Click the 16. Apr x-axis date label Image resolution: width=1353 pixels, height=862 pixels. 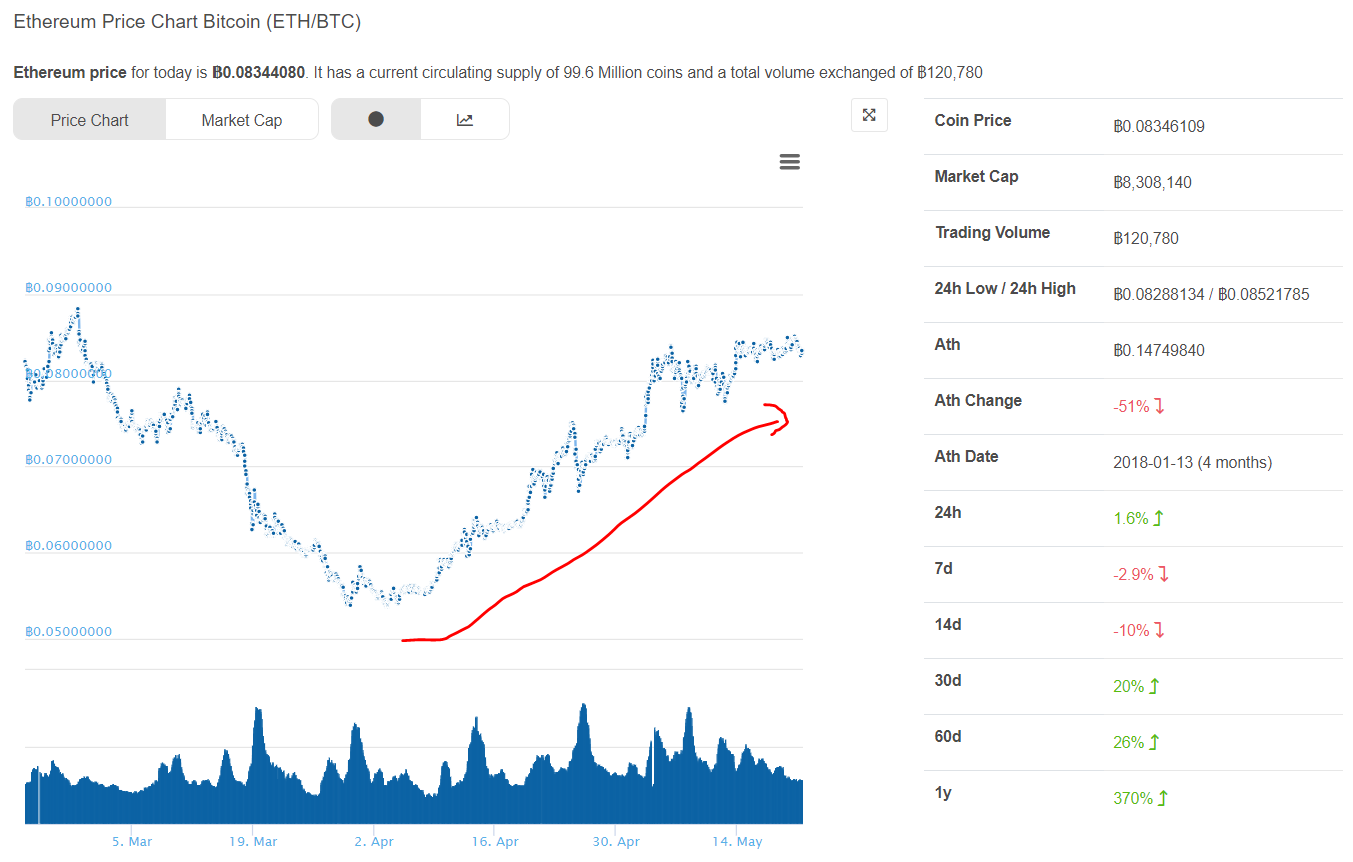coord(494,842)
